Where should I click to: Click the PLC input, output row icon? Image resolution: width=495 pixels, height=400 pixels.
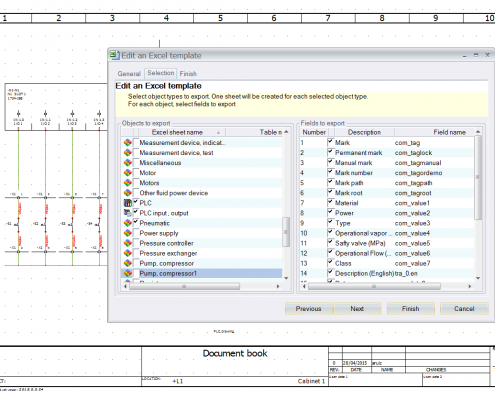point(128,213)
